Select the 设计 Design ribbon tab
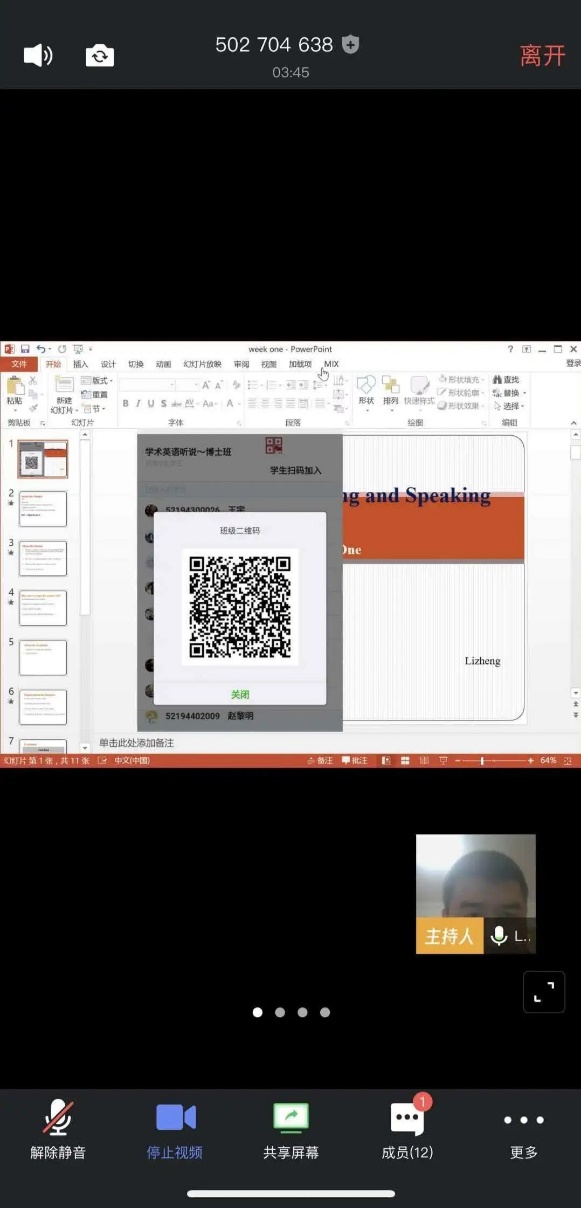The width and height of the screenshot is (581, 1208). tap(108, 364)
